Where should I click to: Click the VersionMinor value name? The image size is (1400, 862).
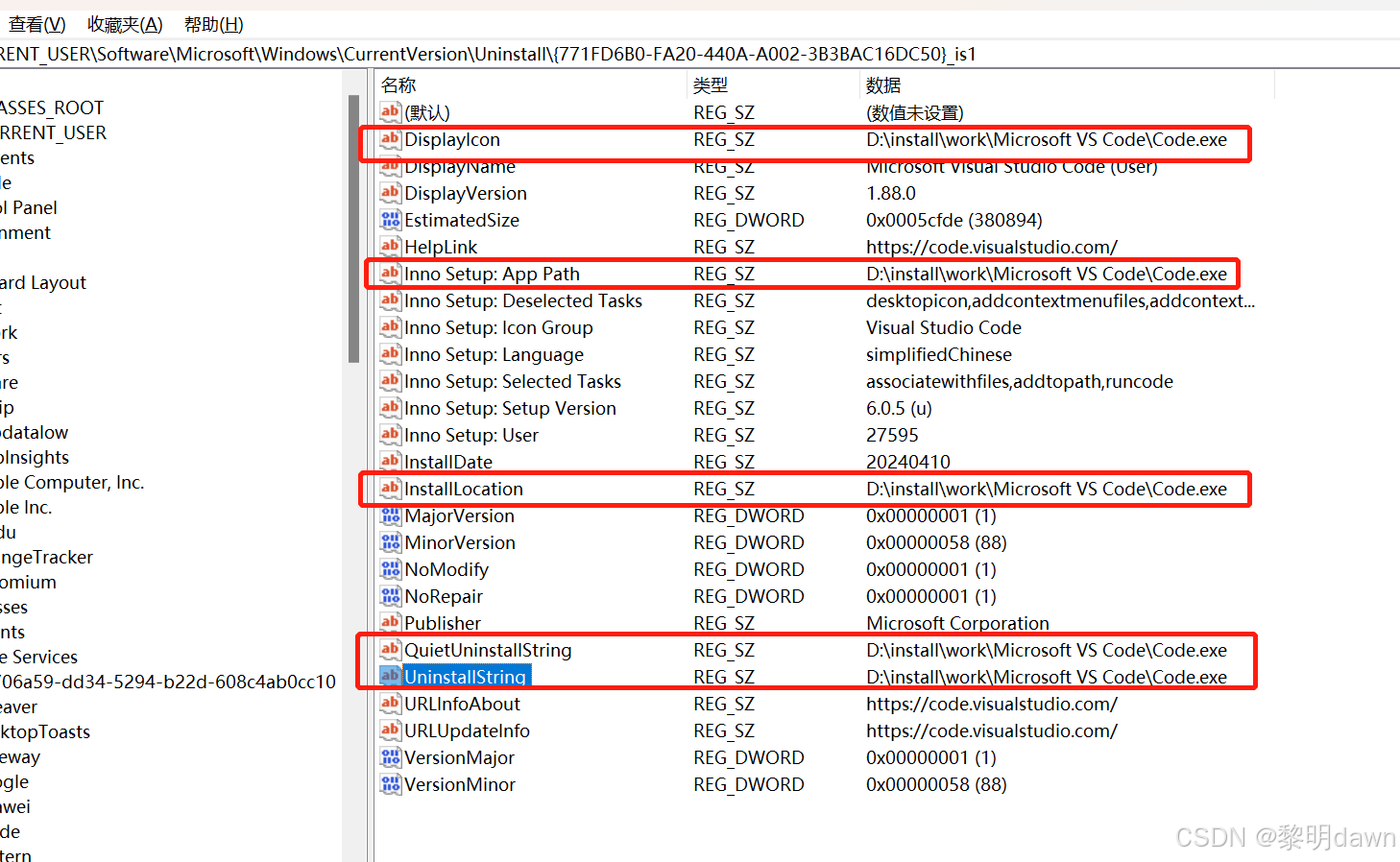[460, 784]
